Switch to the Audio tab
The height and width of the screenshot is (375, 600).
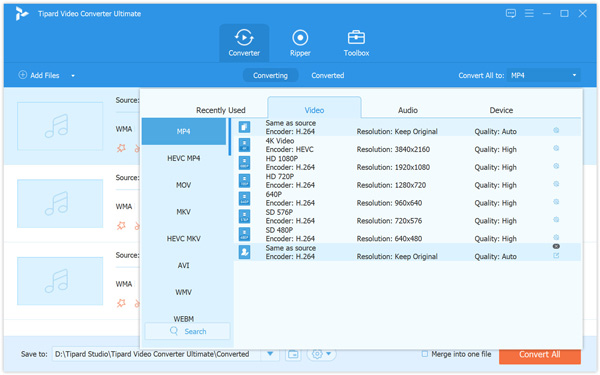(x=408, y=110)
